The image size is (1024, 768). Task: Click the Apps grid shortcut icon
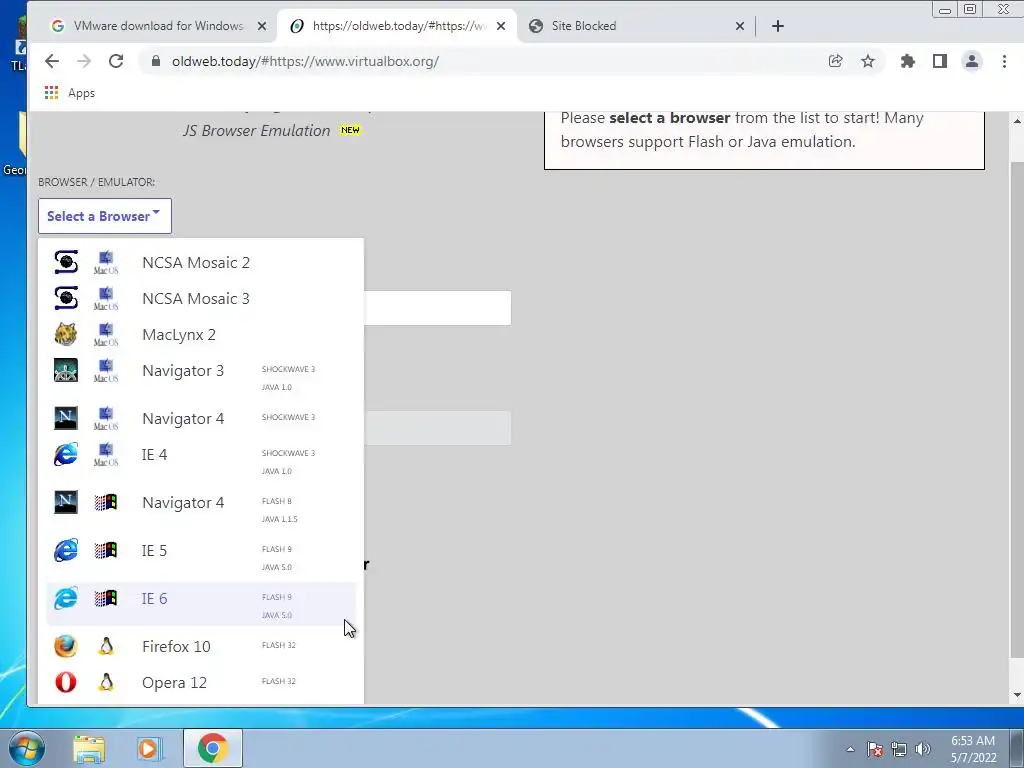[51, 93]
